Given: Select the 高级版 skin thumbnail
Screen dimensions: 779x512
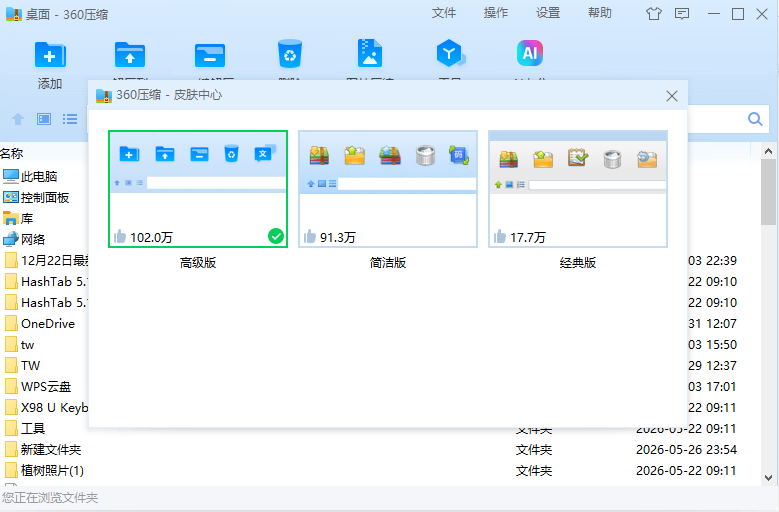Looking at the screenshot, I should tap(198, 189).
